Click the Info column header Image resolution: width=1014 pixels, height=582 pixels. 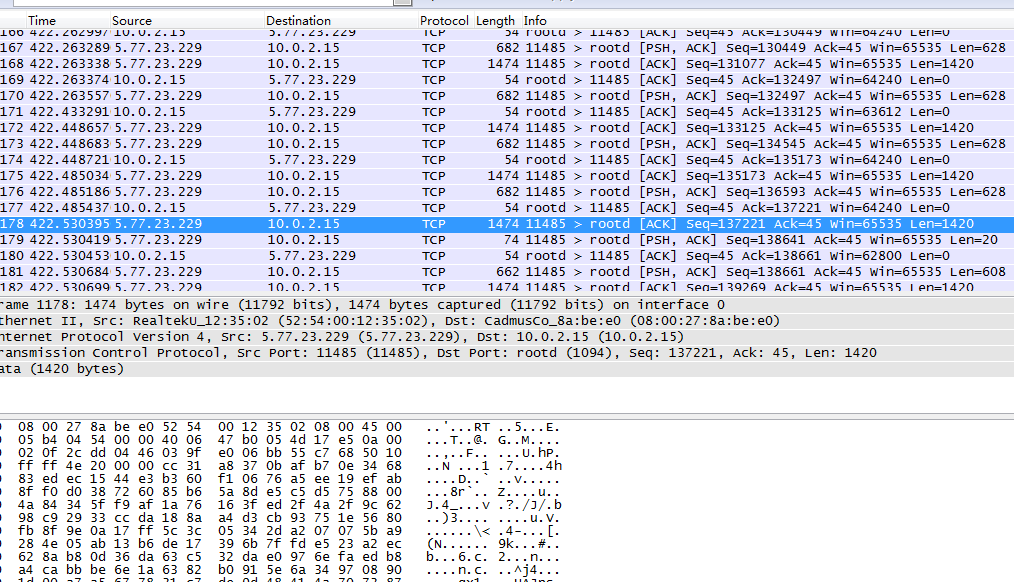[535, 20]
